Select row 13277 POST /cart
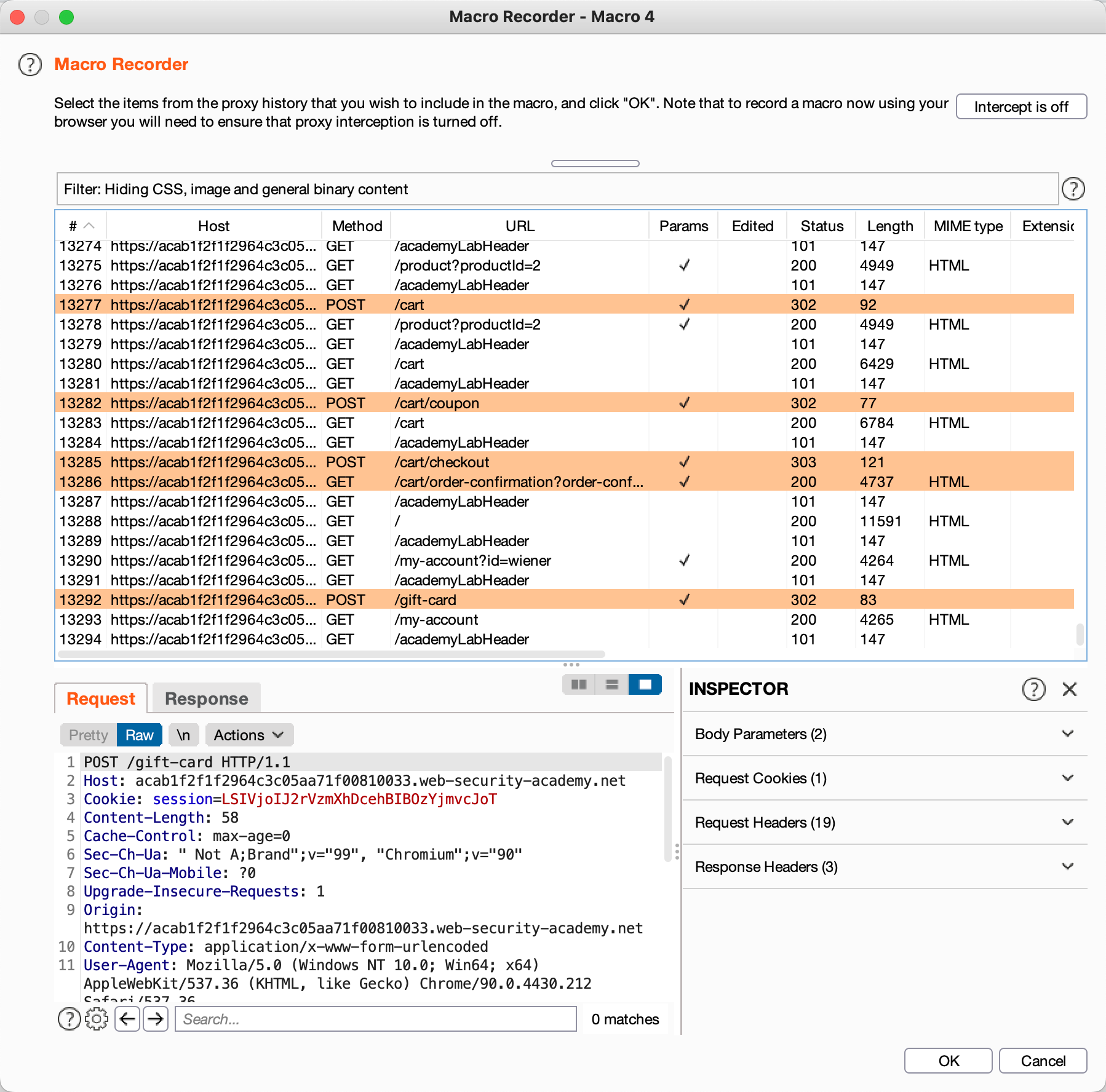Image resolution: width=1106 pixels, height=1092 pixels. (565, 304)
